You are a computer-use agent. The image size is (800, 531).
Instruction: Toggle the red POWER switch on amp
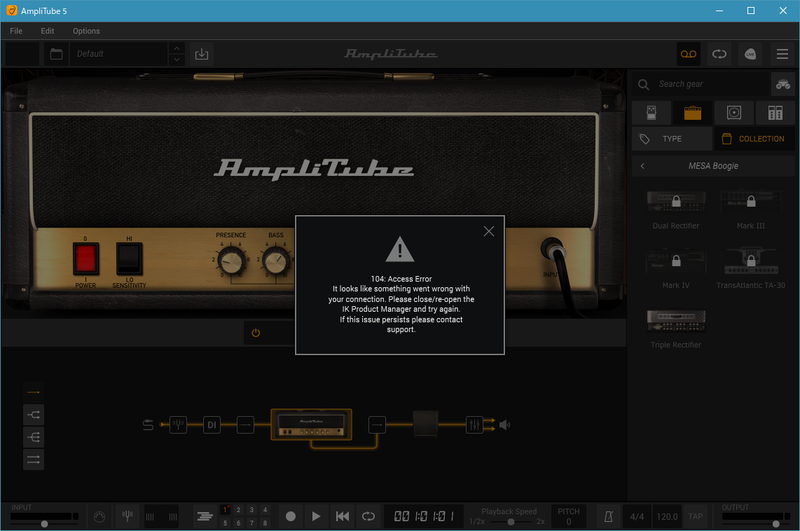pyautogui.click(x=86, y=259)
